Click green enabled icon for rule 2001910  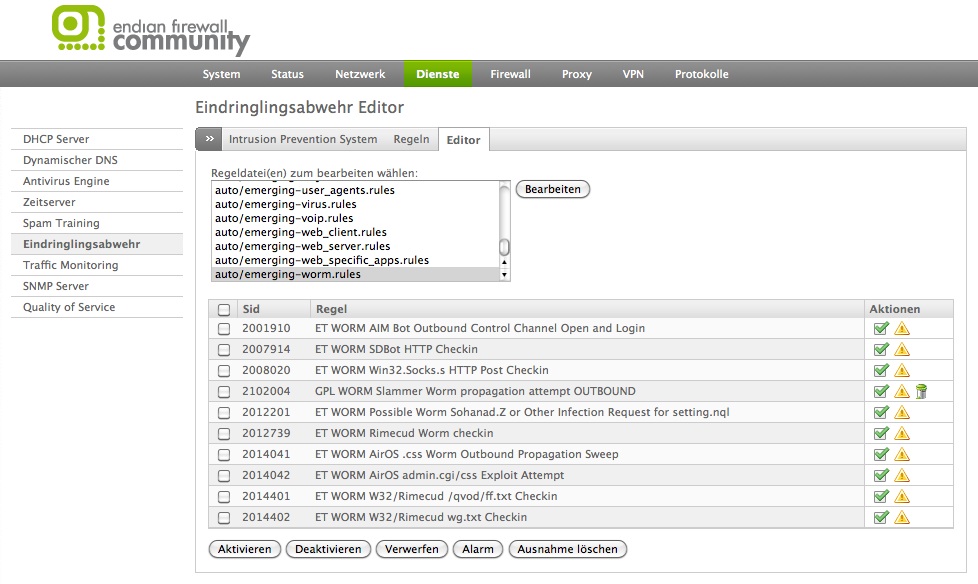[881, 328]
